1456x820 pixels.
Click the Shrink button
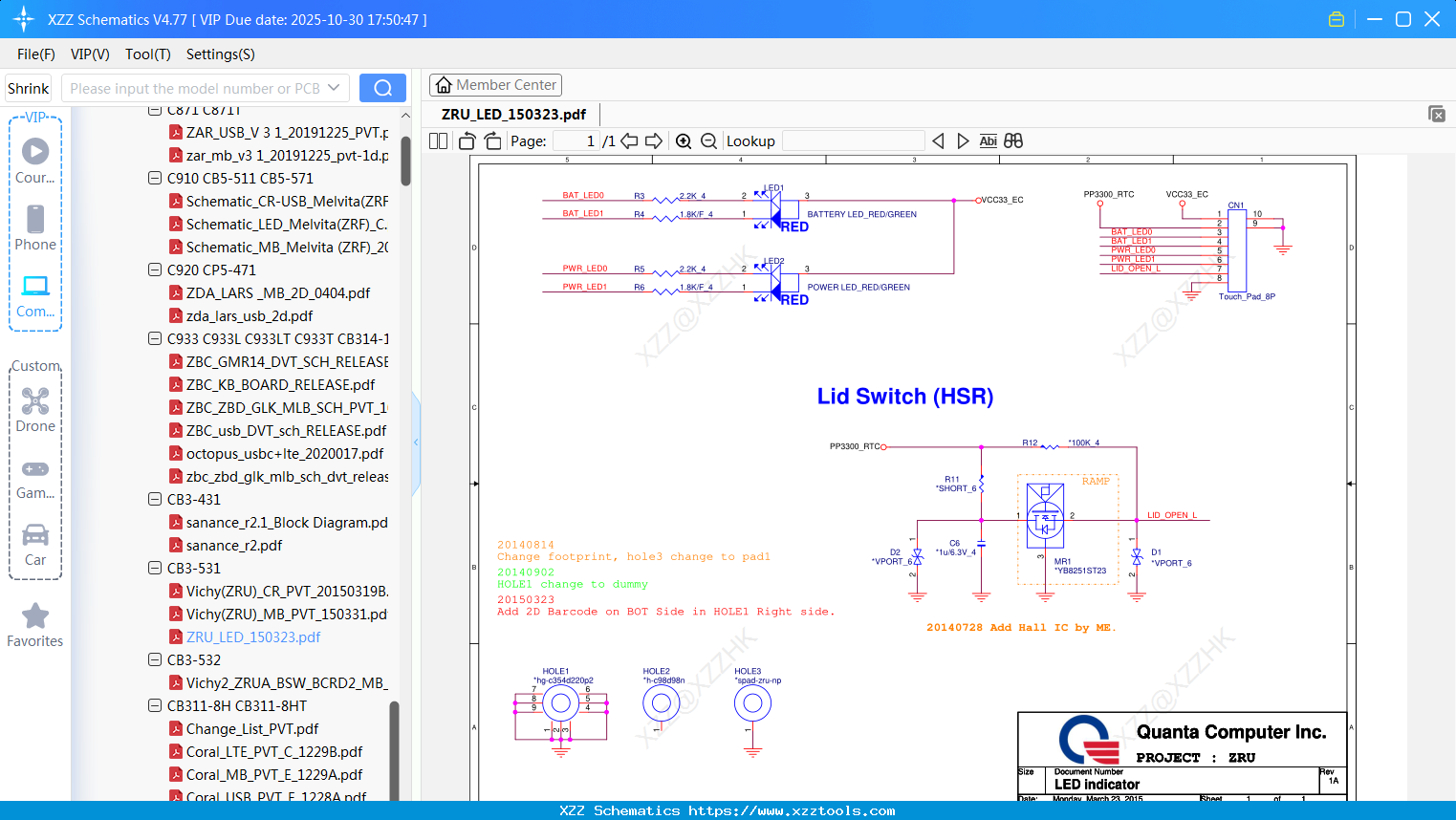point(29,88)
